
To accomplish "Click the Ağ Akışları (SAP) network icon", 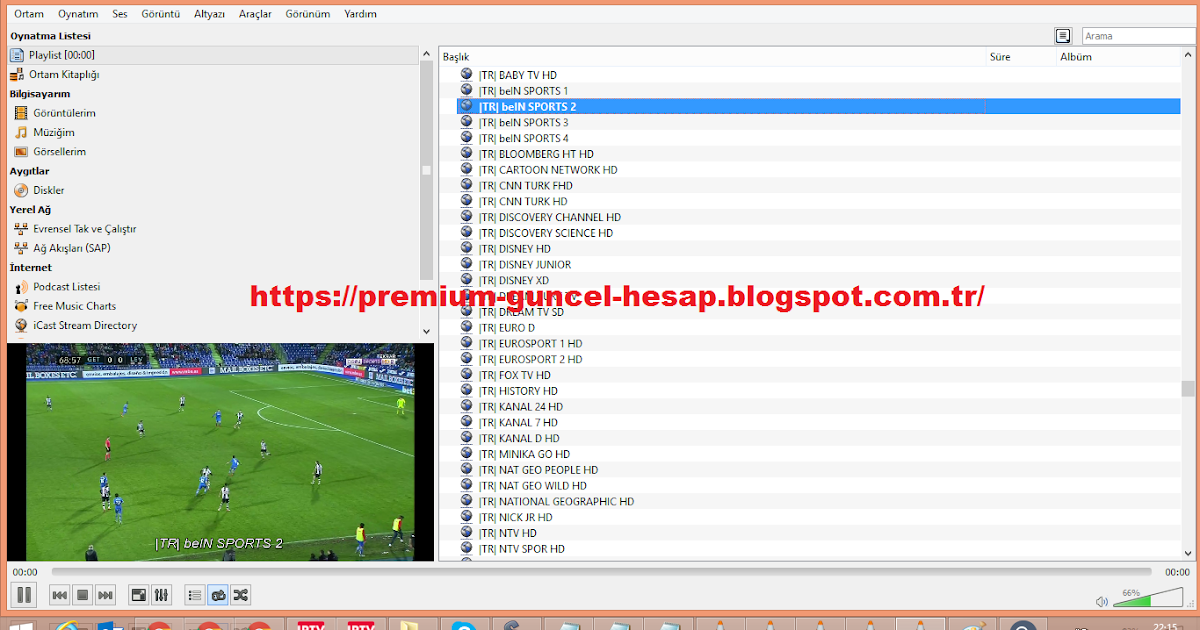I will (x=21, y=248).
